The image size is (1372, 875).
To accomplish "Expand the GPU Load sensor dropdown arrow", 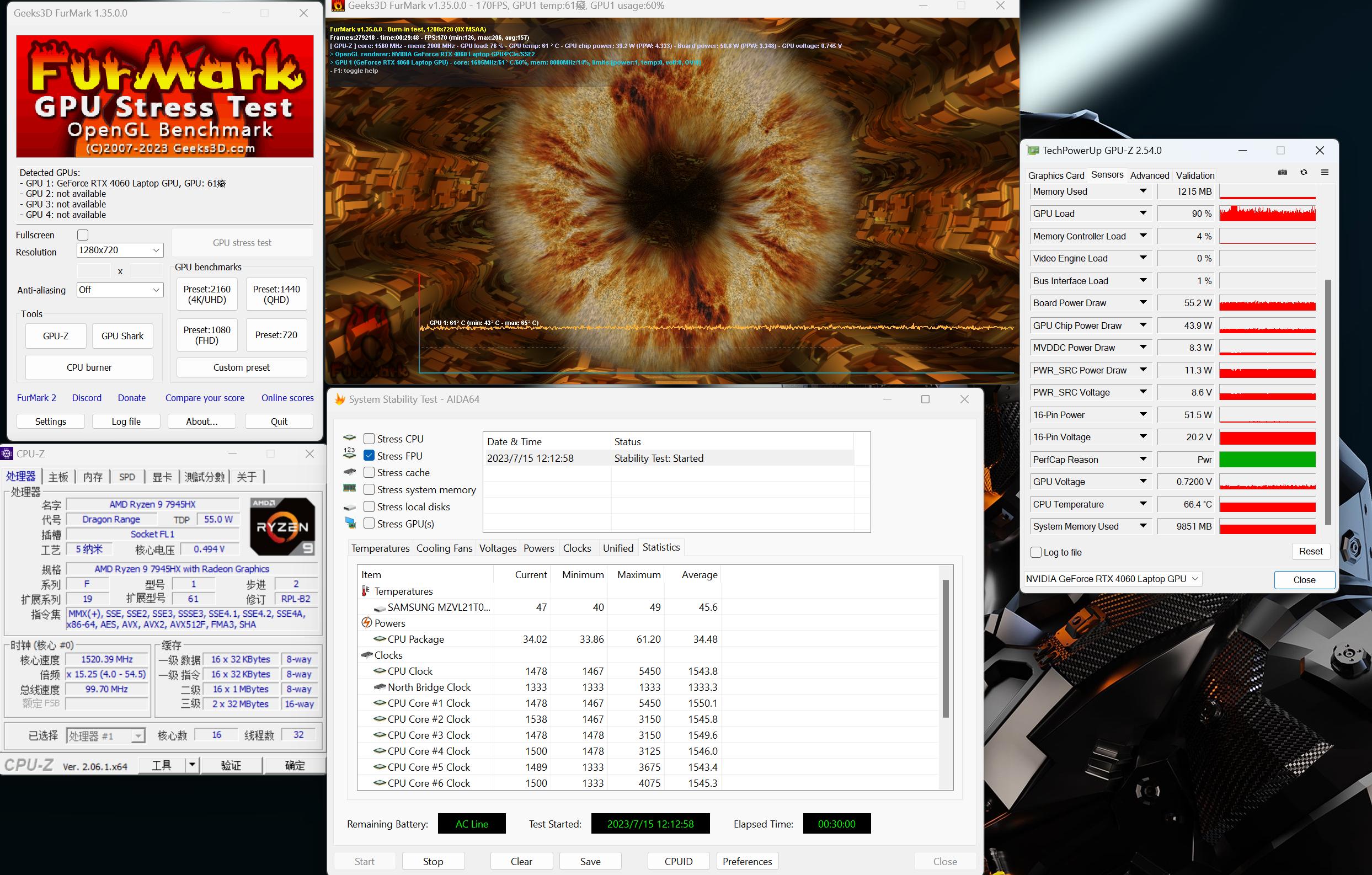I will pyautogui.click(x=1143, y=213).
